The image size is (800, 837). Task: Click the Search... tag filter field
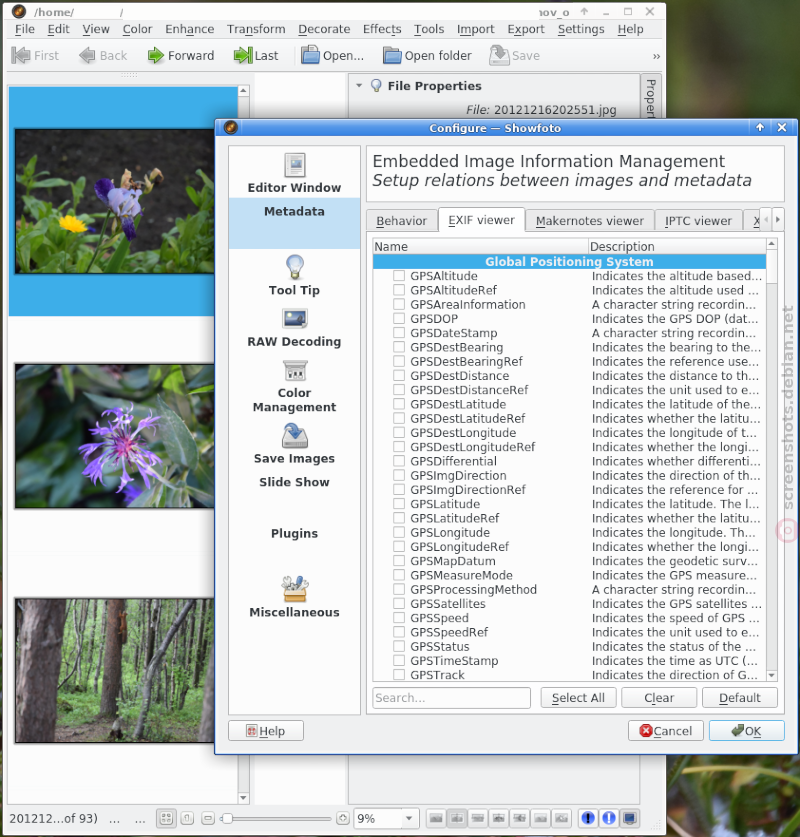pos(452,698)
